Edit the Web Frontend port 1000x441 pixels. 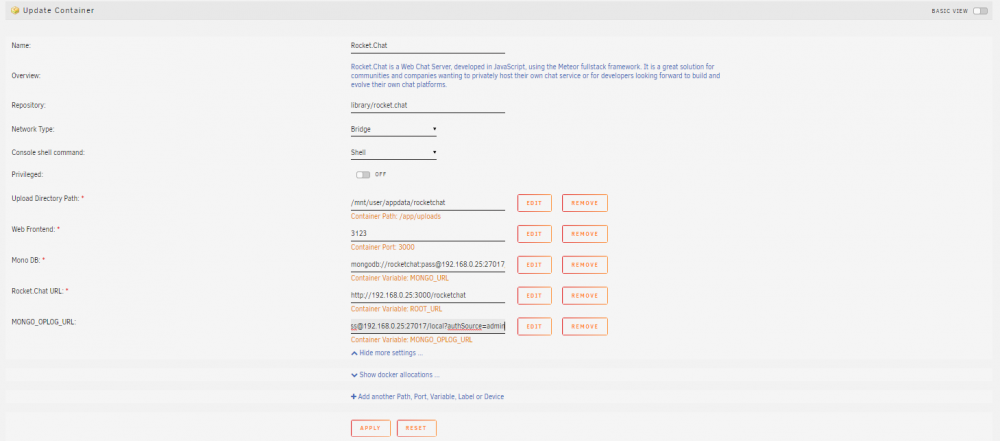pyautogui.click(x=534, y=234)
